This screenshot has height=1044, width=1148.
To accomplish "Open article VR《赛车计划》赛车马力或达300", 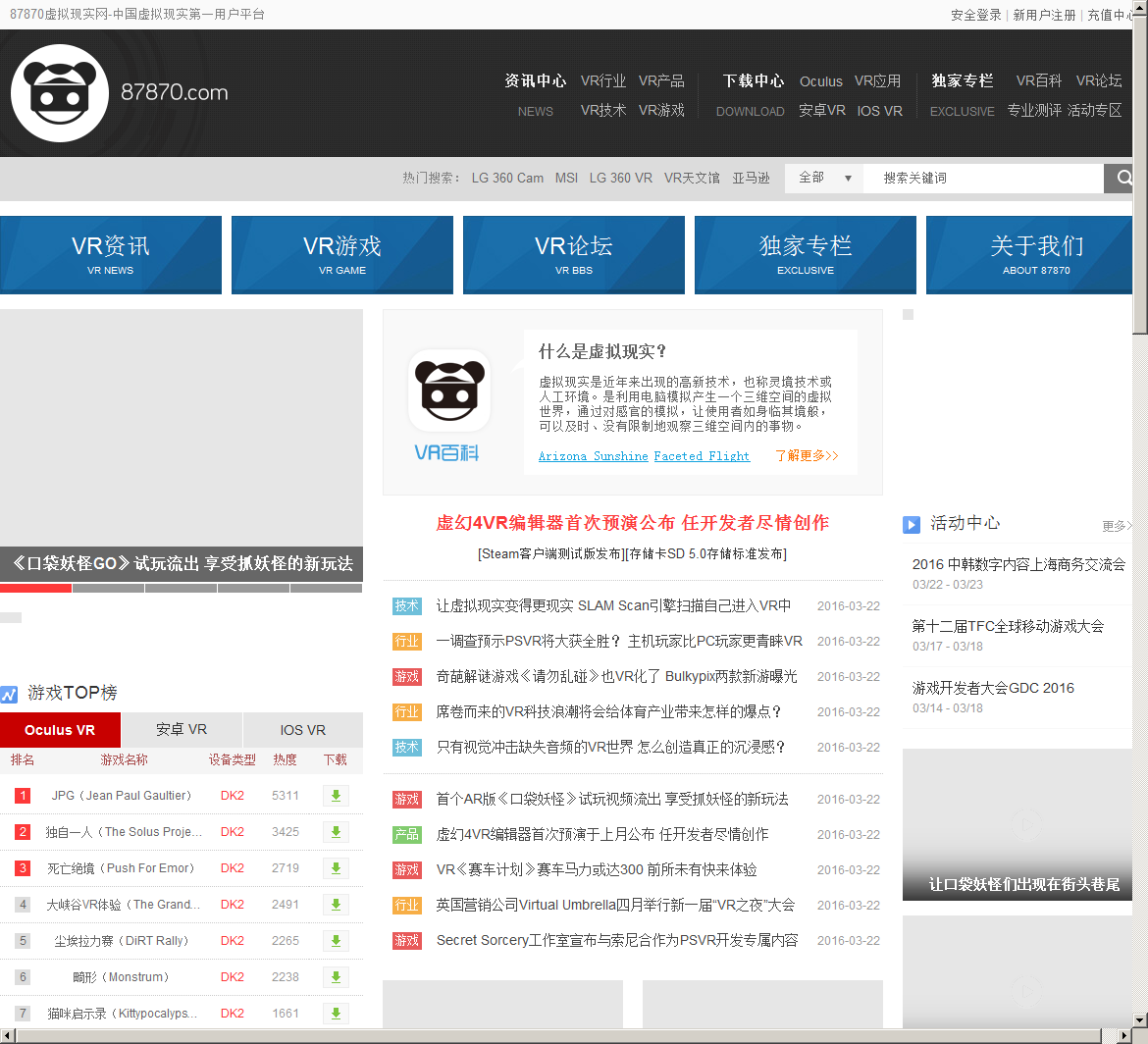I will tap(596, 869).
